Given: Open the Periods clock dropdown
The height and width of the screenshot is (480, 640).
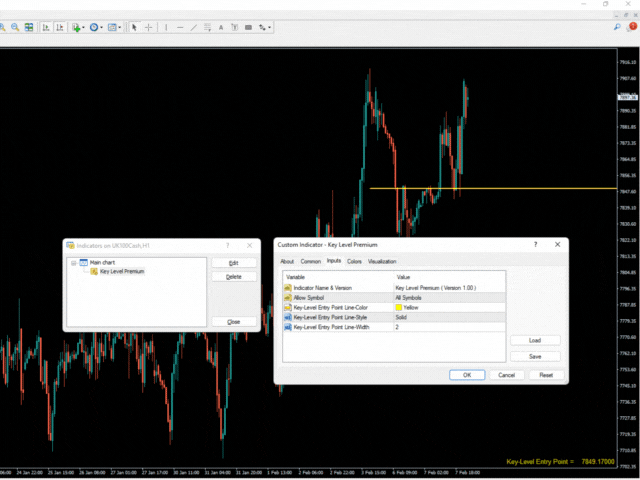Looking at the screenshot, I should (x=98, y=28).
